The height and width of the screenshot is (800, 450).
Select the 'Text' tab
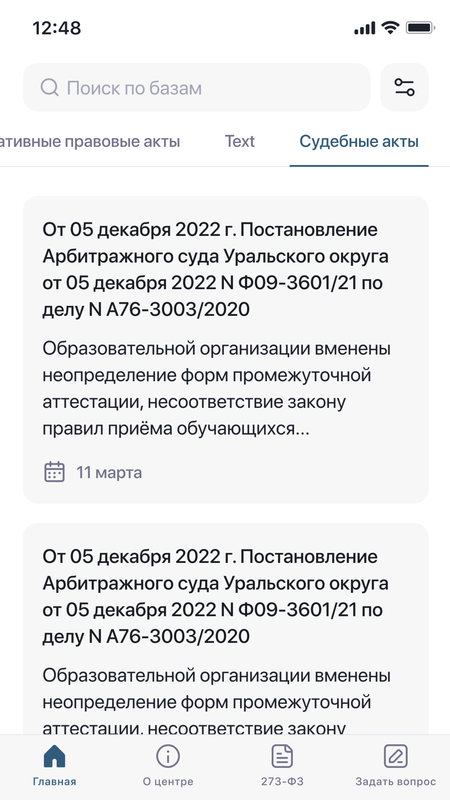240,141
